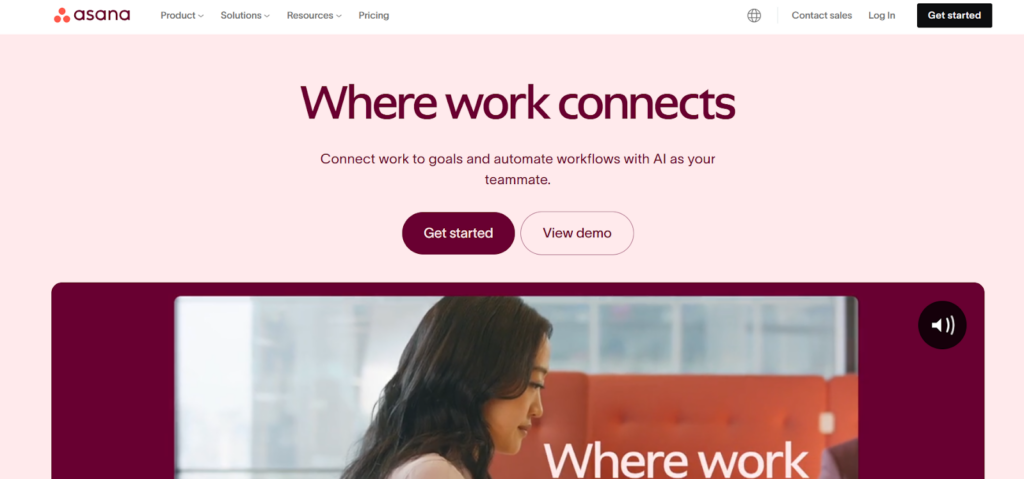Click the chevron beside Resources
This screenshot has width=1024, height=479.
coord(339,16)
